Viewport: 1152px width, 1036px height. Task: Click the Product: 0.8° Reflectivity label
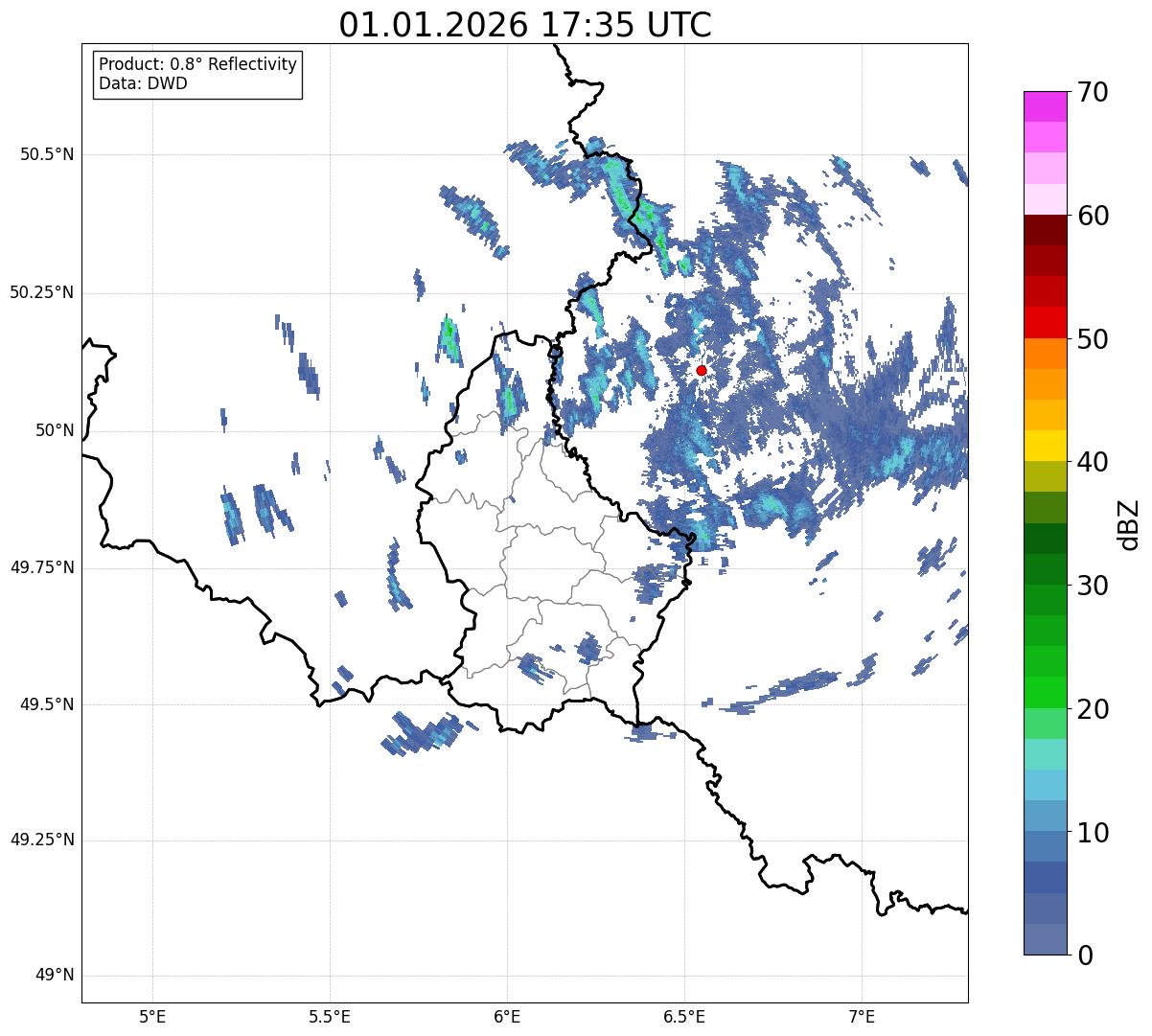198,64
